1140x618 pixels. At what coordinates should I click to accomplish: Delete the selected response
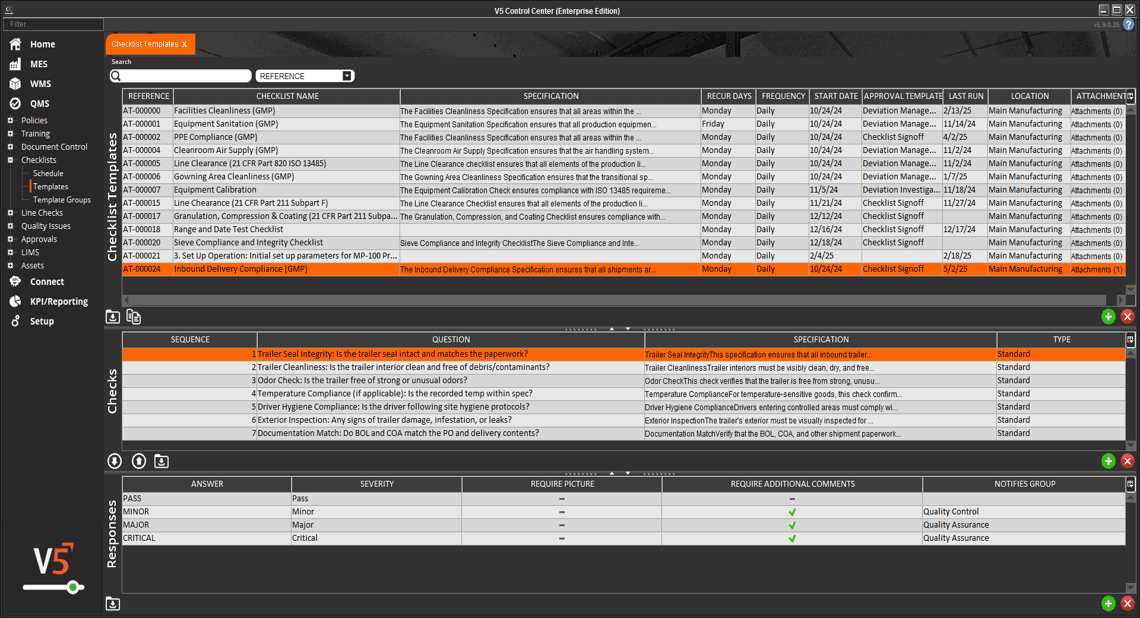1128,603
